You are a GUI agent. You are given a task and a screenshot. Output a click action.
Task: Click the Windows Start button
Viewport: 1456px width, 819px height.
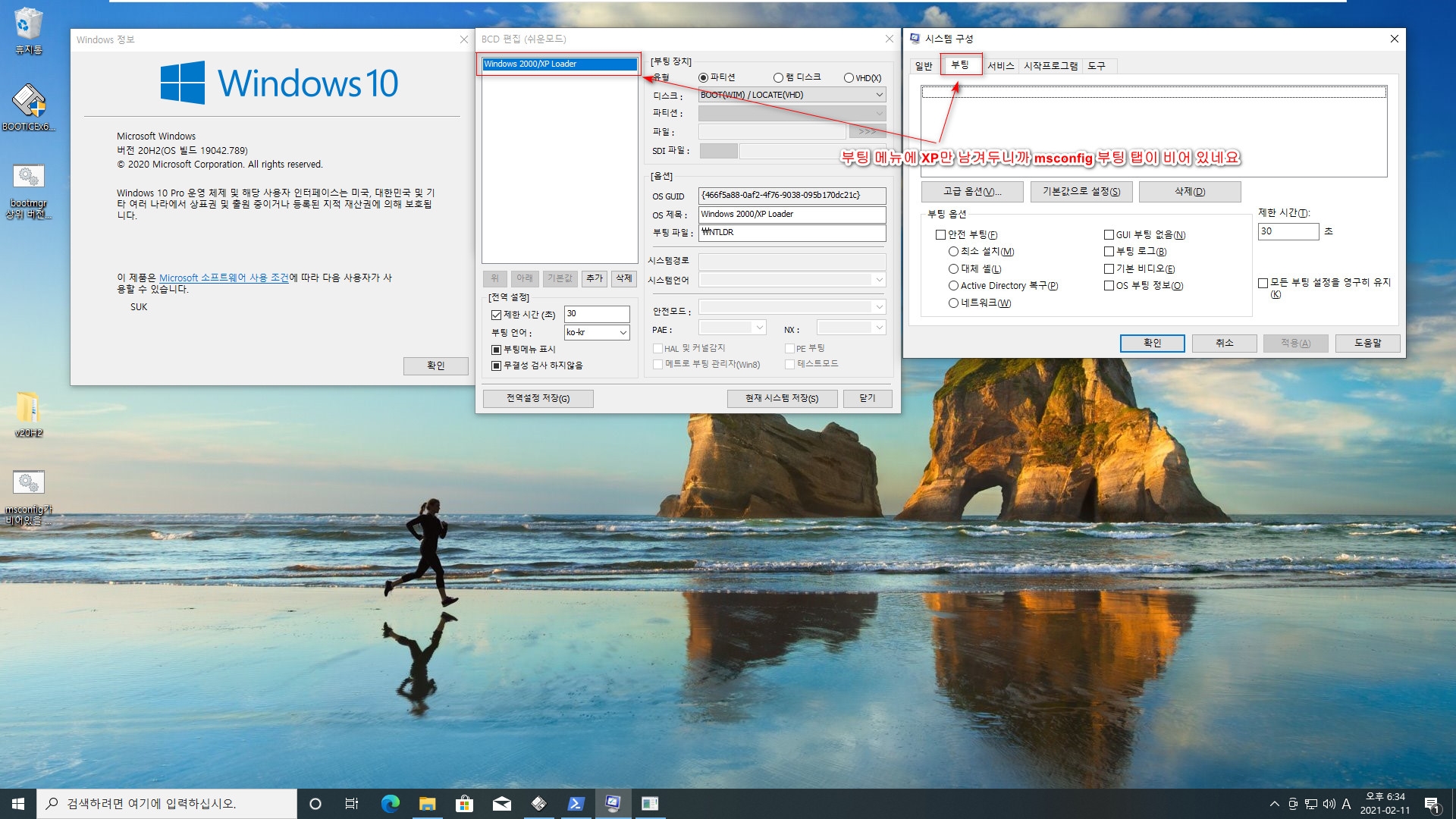(x=18, y=804)
